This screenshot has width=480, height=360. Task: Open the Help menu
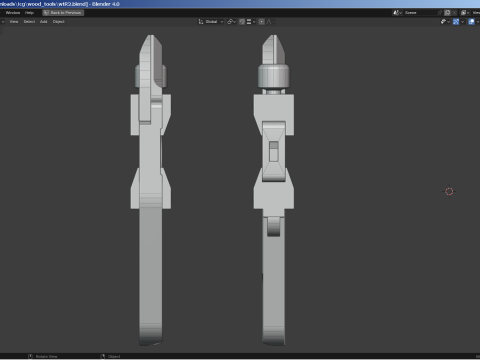(29, 13)
